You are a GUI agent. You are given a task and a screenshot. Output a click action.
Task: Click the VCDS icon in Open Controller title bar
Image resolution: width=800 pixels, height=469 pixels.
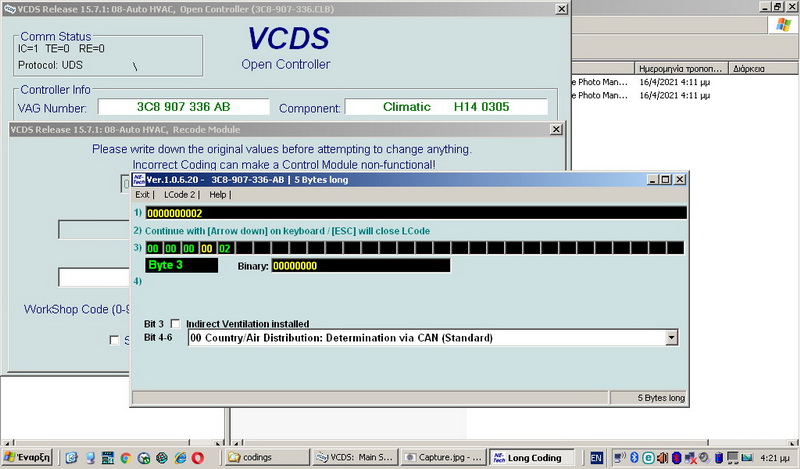pyautogui.click(x=10, y=9)
